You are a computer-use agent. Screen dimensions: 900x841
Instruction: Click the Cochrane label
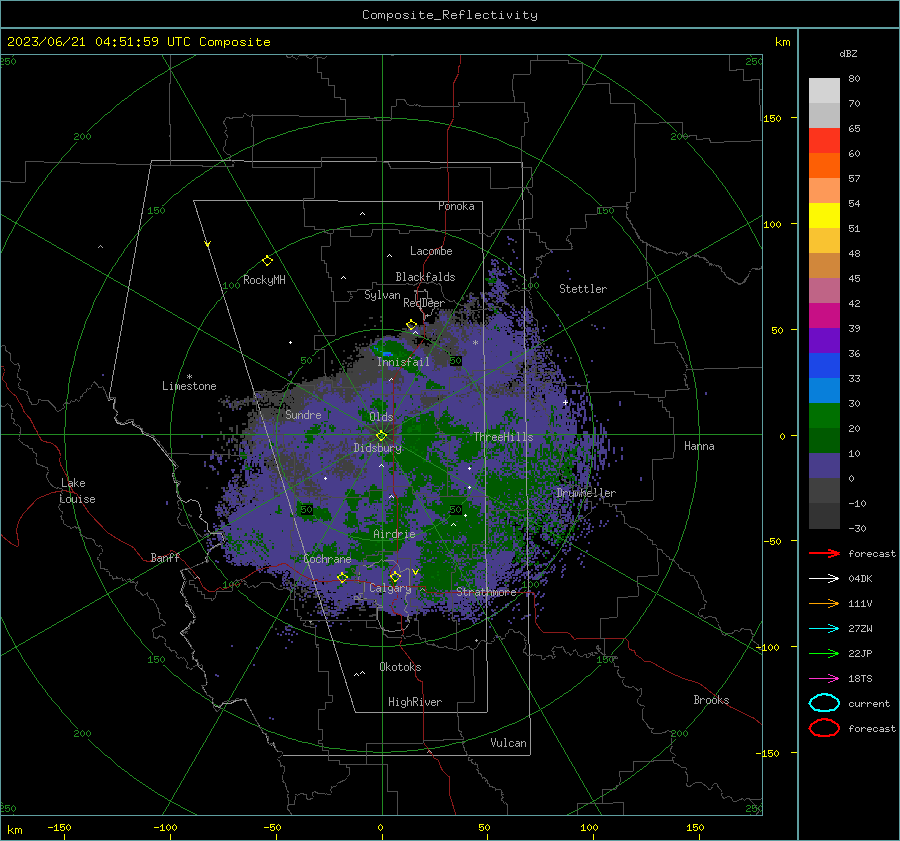tap(327, 559)
